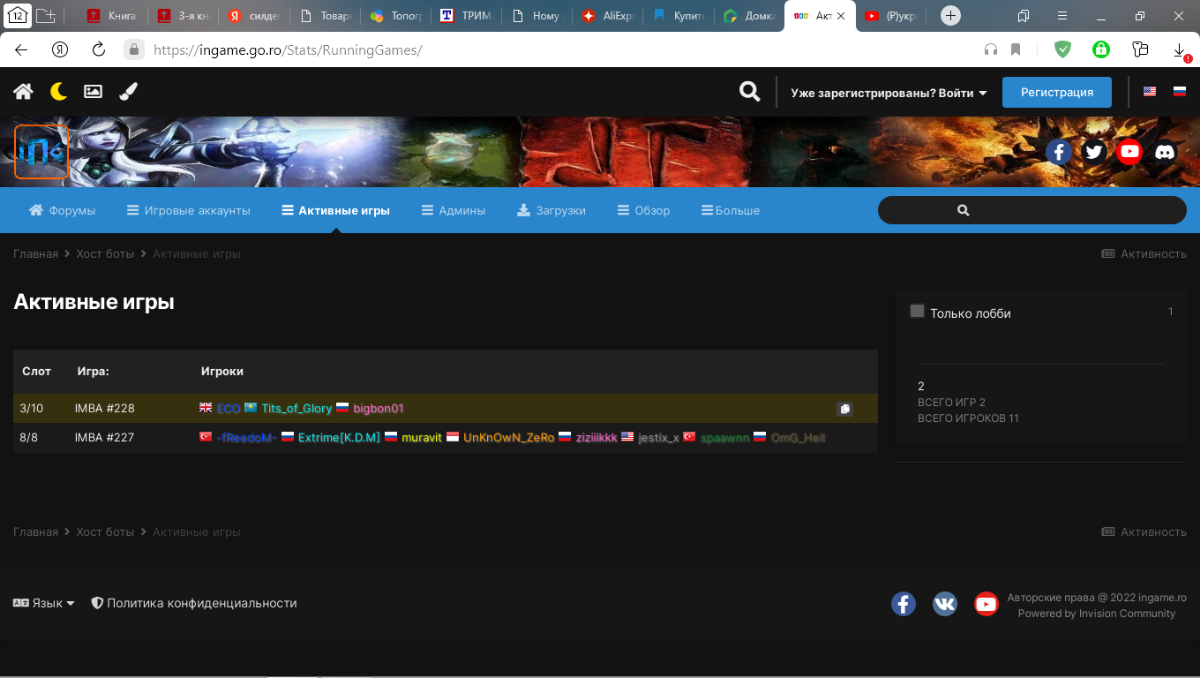This screenshot has height=678, width=1200.
Task: Expand the Уже зарегистрированы? Войти dropdown
Action: point(888,93)
